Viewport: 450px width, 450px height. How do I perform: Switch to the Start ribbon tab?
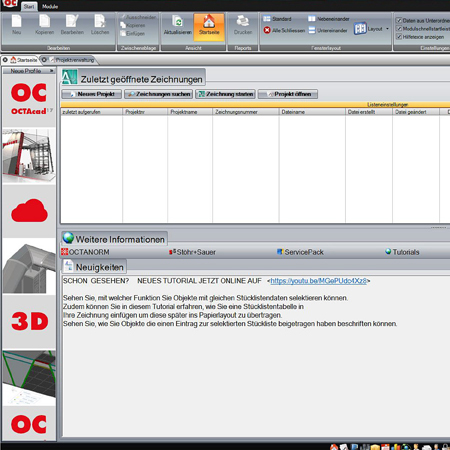(29, 6)
